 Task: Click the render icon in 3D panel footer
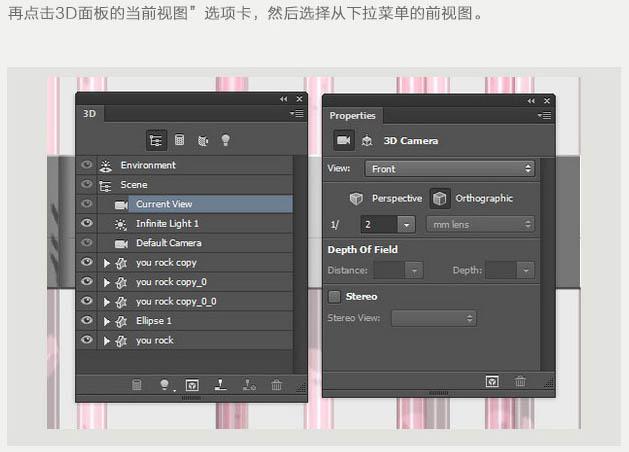coord(193,384)
